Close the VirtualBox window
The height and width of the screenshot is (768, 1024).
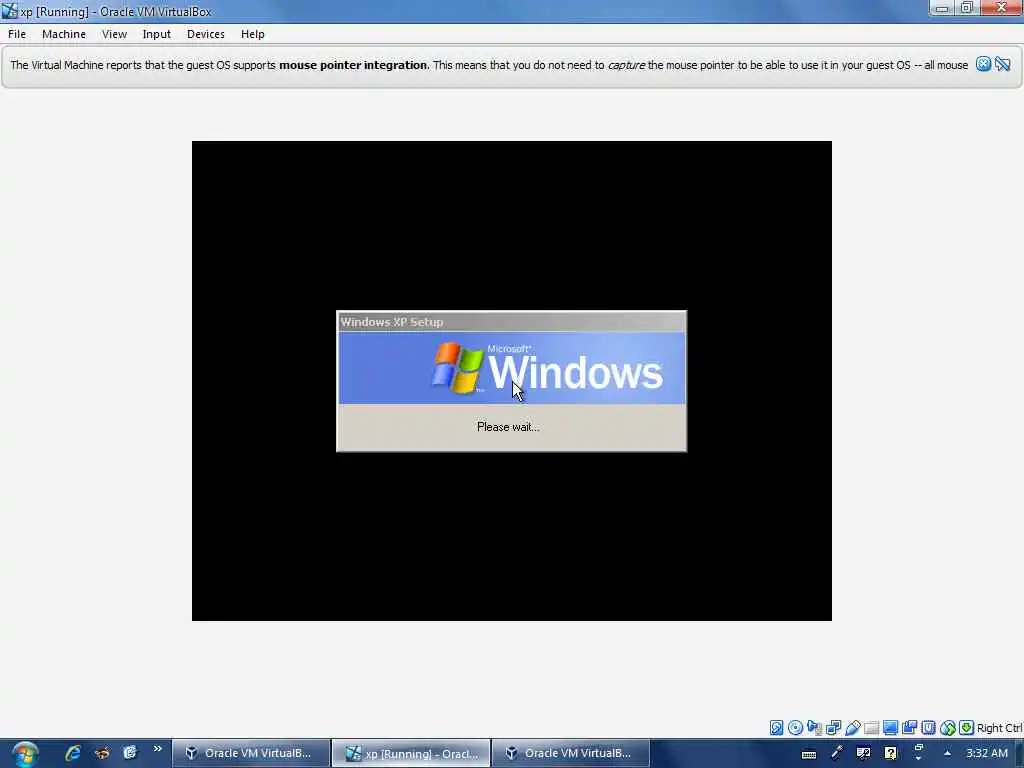tap(1002, 8)
